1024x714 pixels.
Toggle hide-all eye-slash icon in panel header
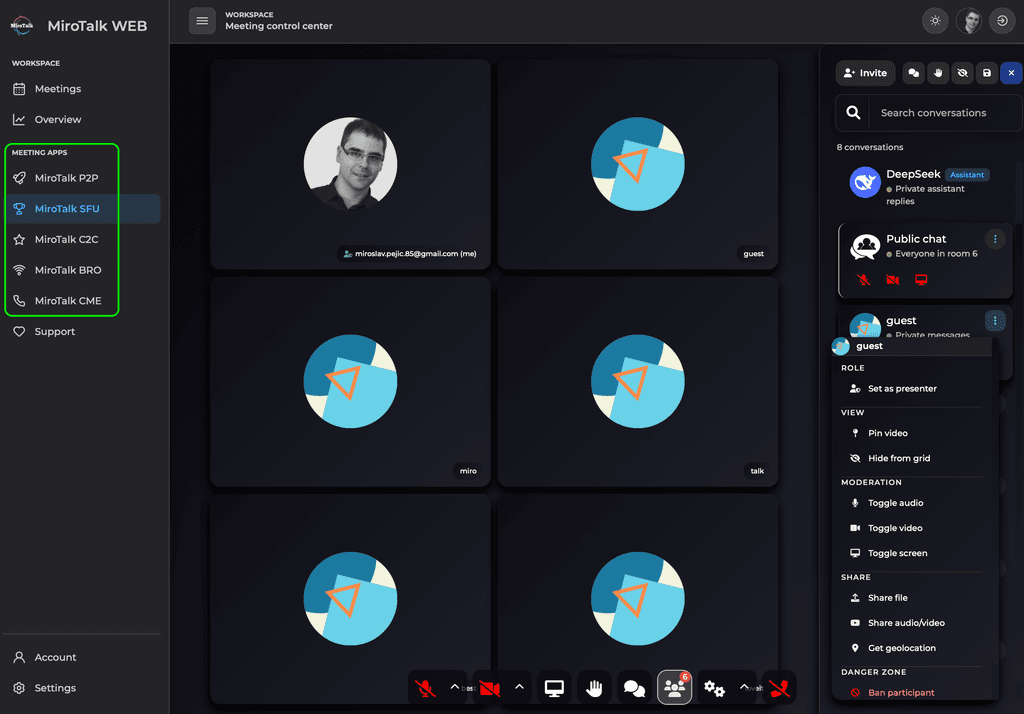point(963,73)
